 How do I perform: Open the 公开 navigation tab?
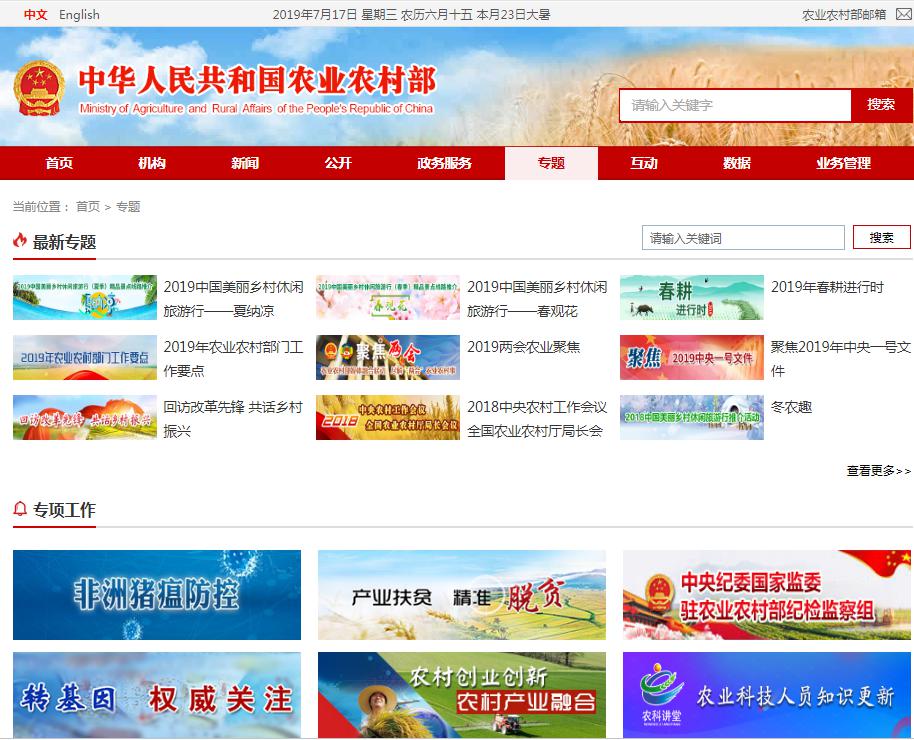tap(338, 163)
